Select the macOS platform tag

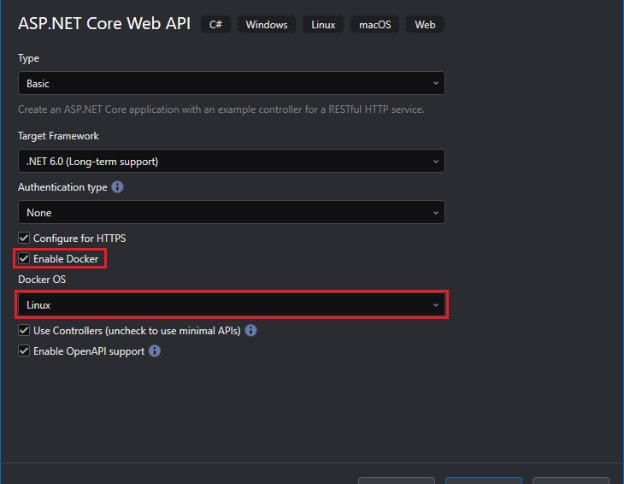(373, 25)
